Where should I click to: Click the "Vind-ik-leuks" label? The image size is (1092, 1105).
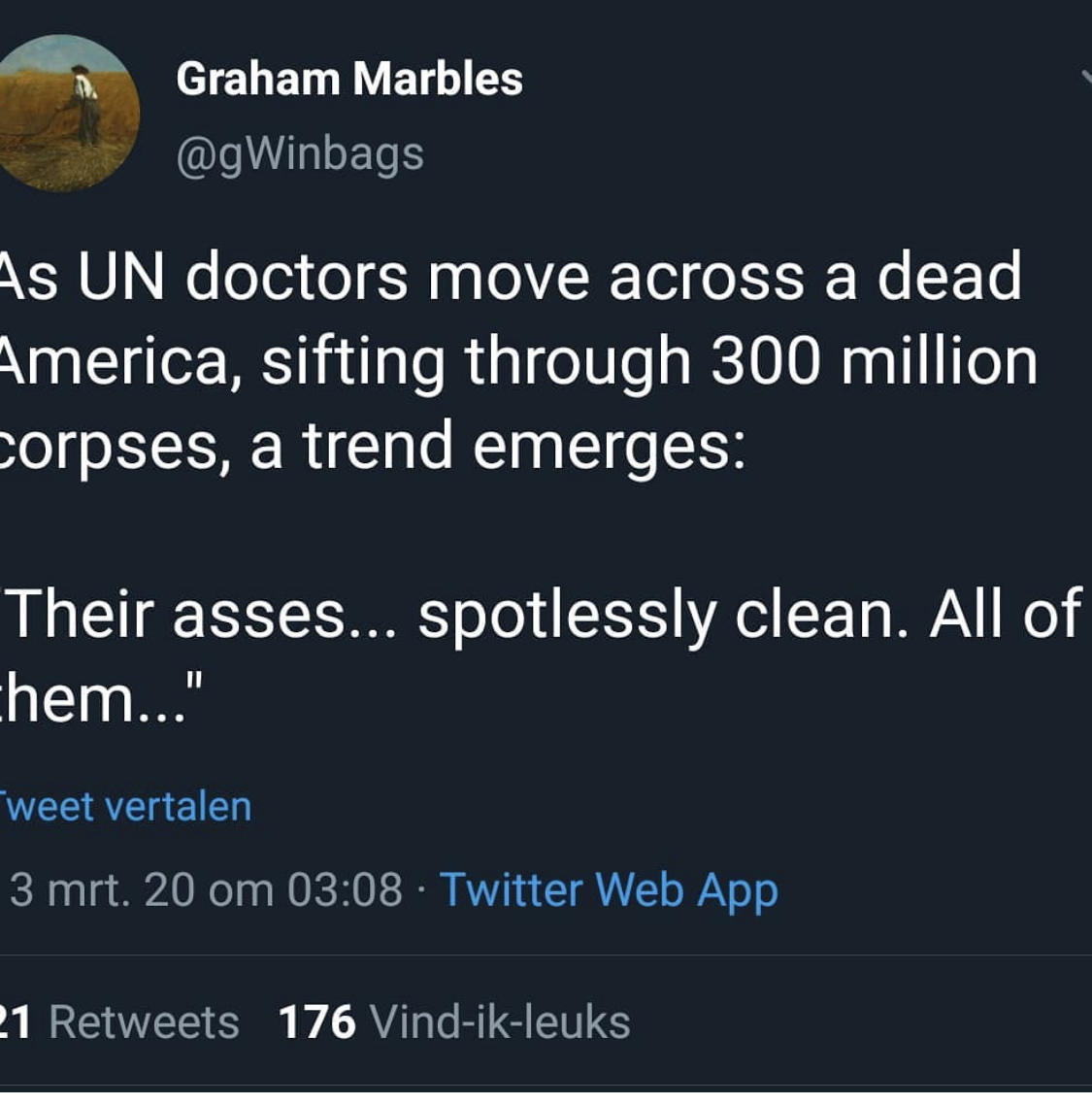click(500, 1021)
